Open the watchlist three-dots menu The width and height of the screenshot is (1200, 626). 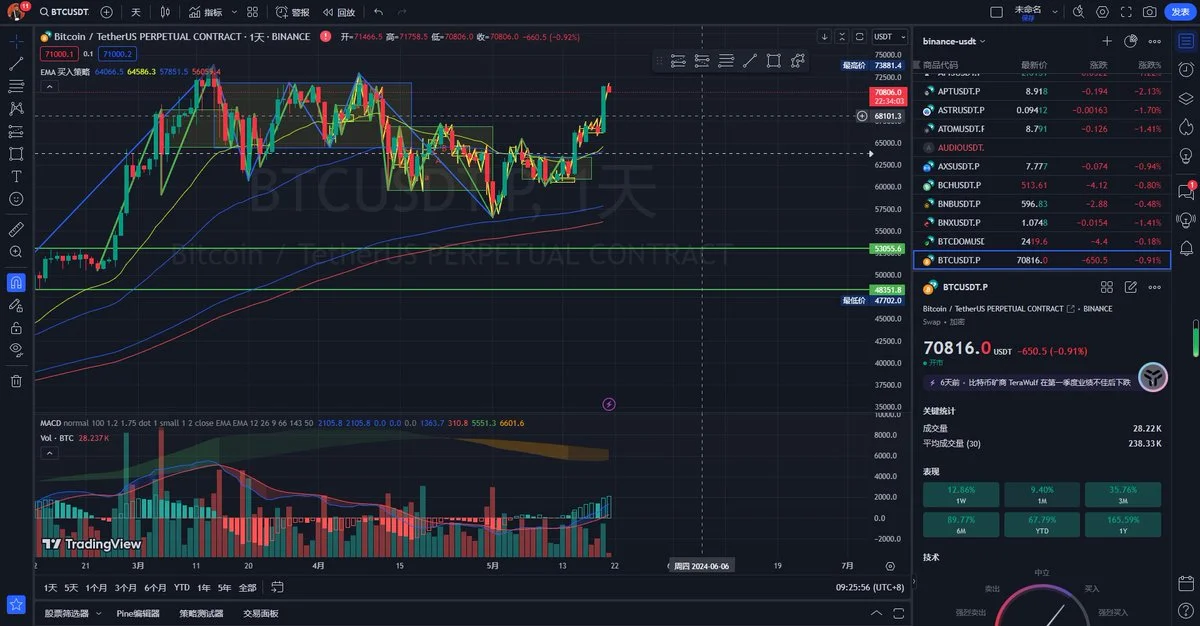click(x=1155, y=41)
